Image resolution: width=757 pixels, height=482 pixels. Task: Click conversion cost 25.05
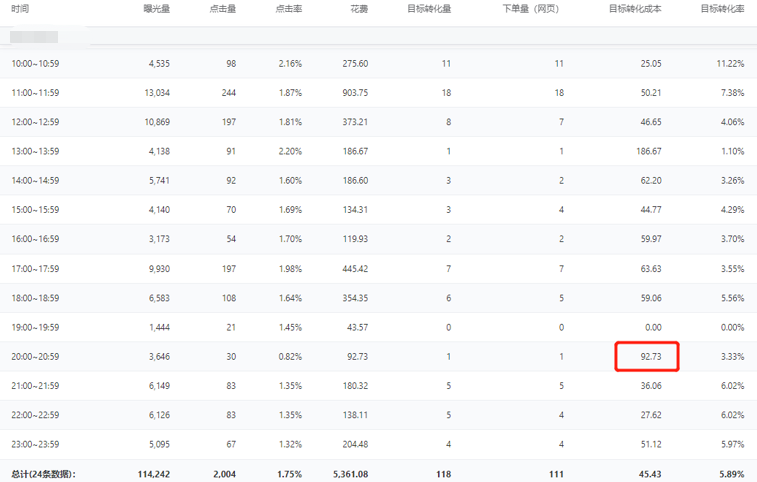coord(651,64)
